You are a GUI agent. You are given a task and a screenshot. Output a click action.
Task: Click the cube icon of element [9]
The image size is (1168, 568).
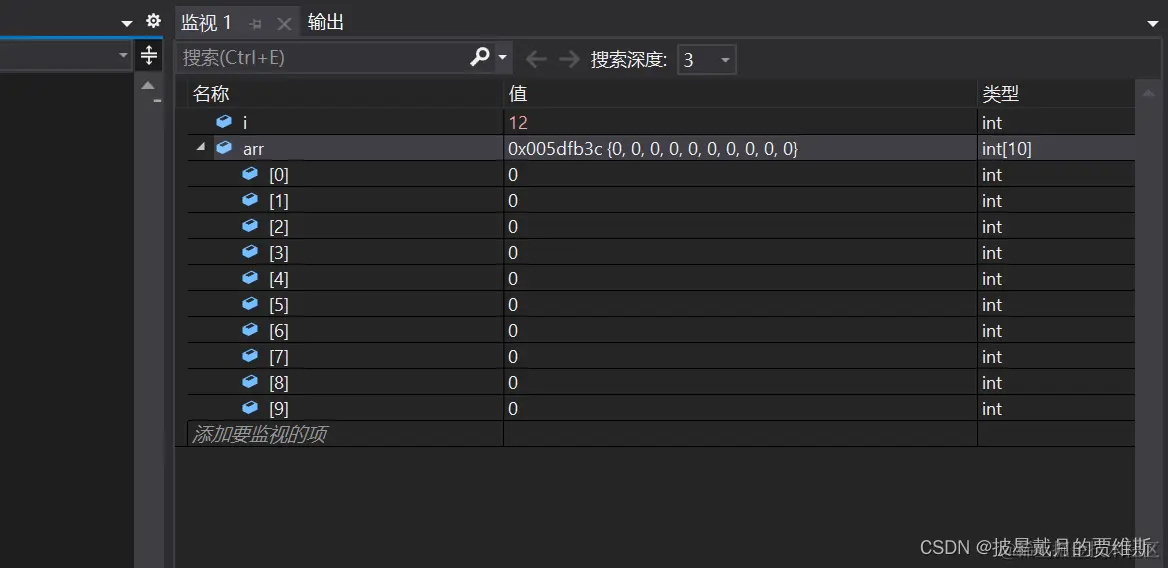coord(250,407)
